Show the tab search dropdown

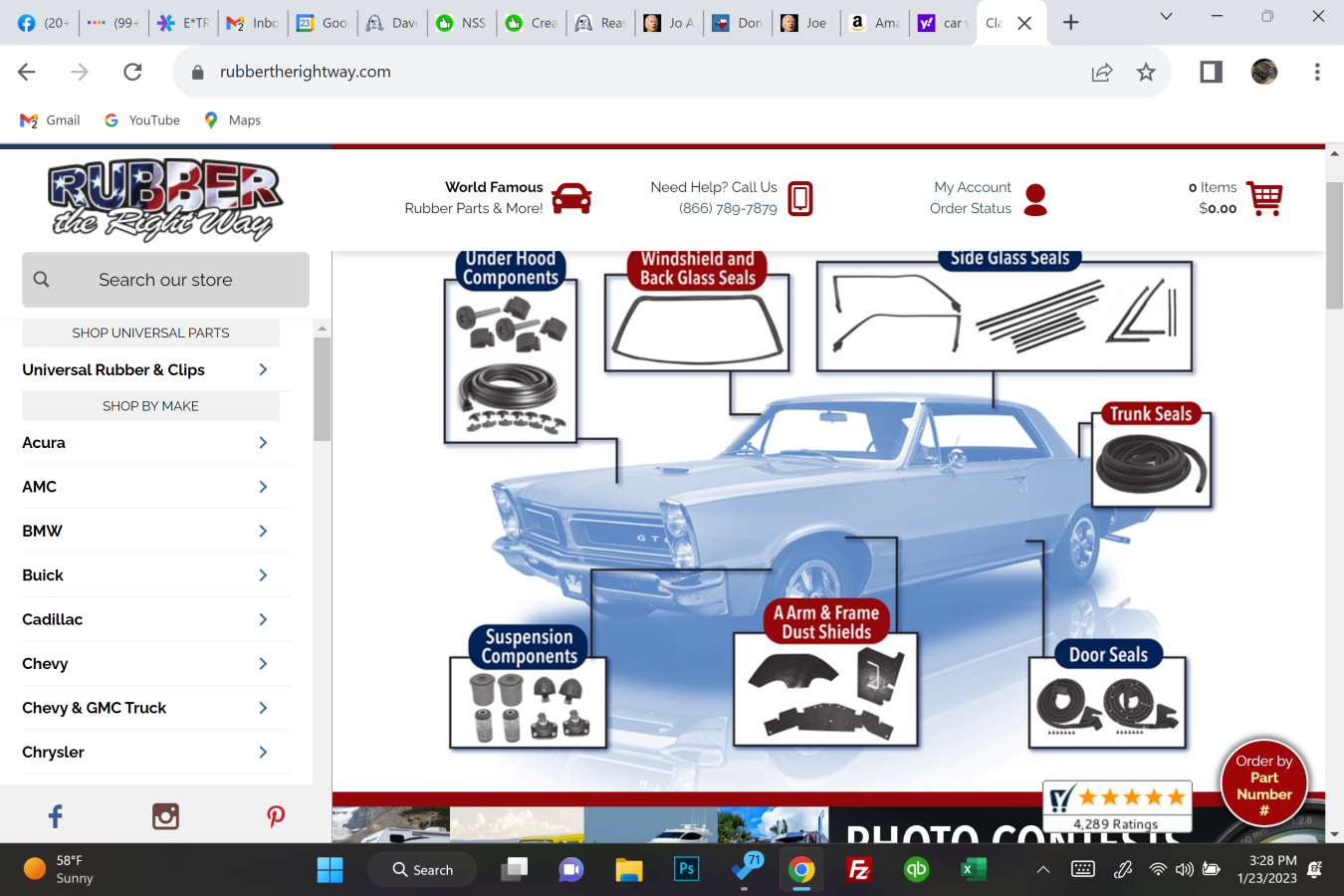tap(1166, 16)
